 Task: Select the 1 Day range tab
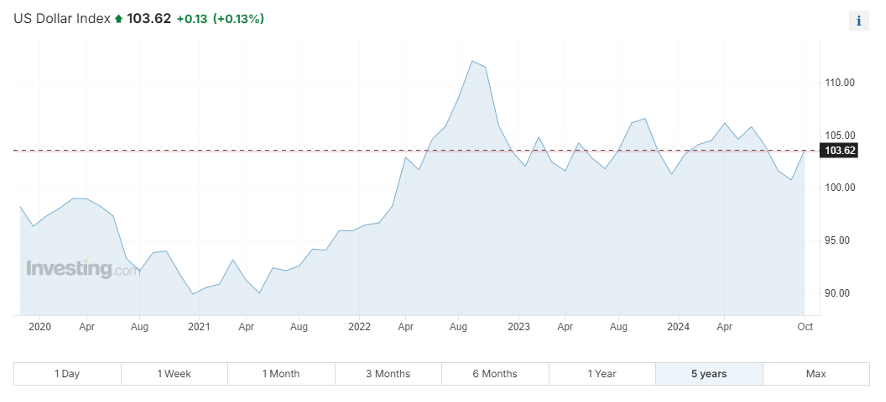(x=67, y=374)
